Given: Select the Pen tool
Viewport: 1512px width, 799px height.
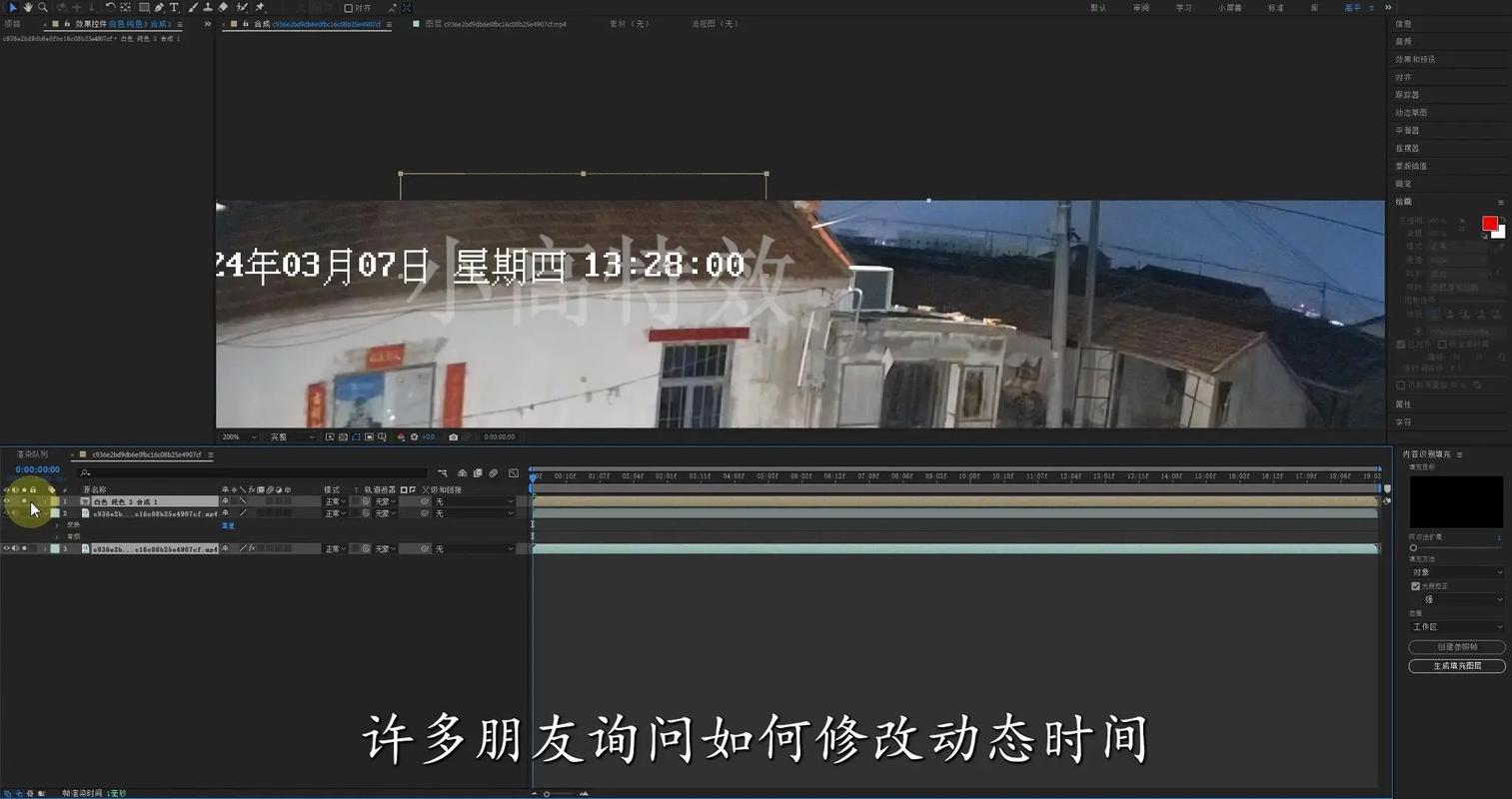Looking at the screenshot, I should 157,8.
